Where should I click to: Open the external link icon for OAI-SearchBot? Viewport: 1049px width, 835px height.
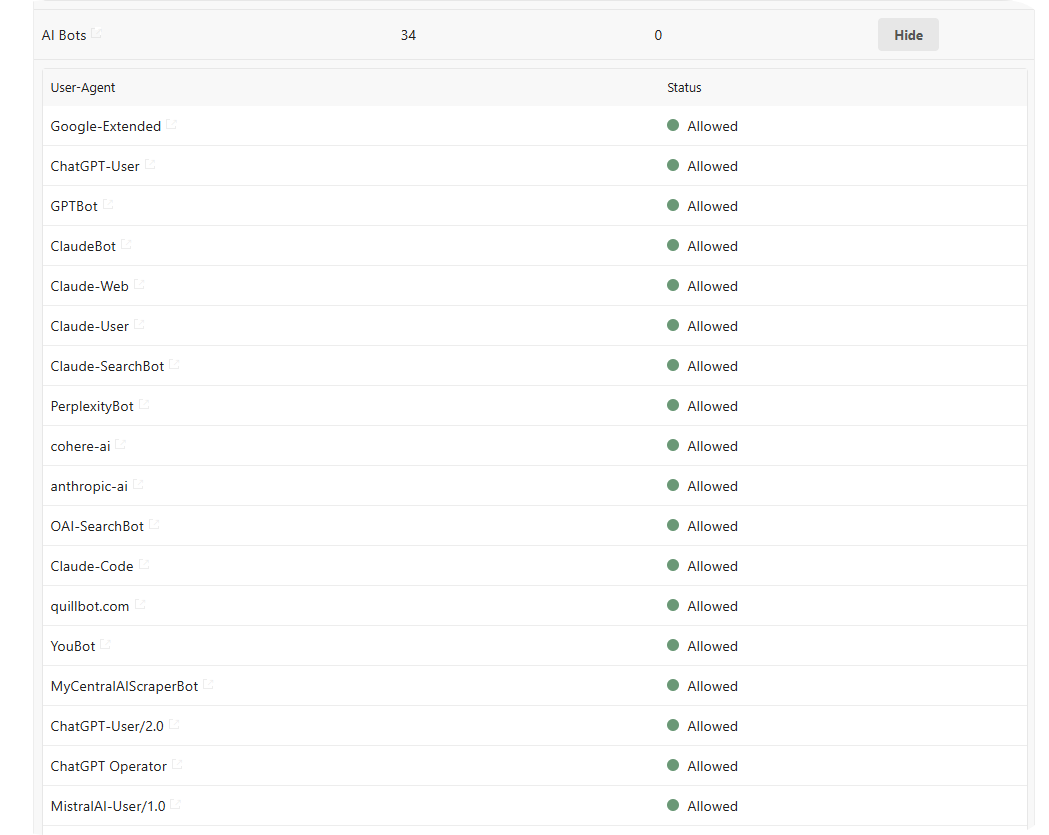click(155, 525)
